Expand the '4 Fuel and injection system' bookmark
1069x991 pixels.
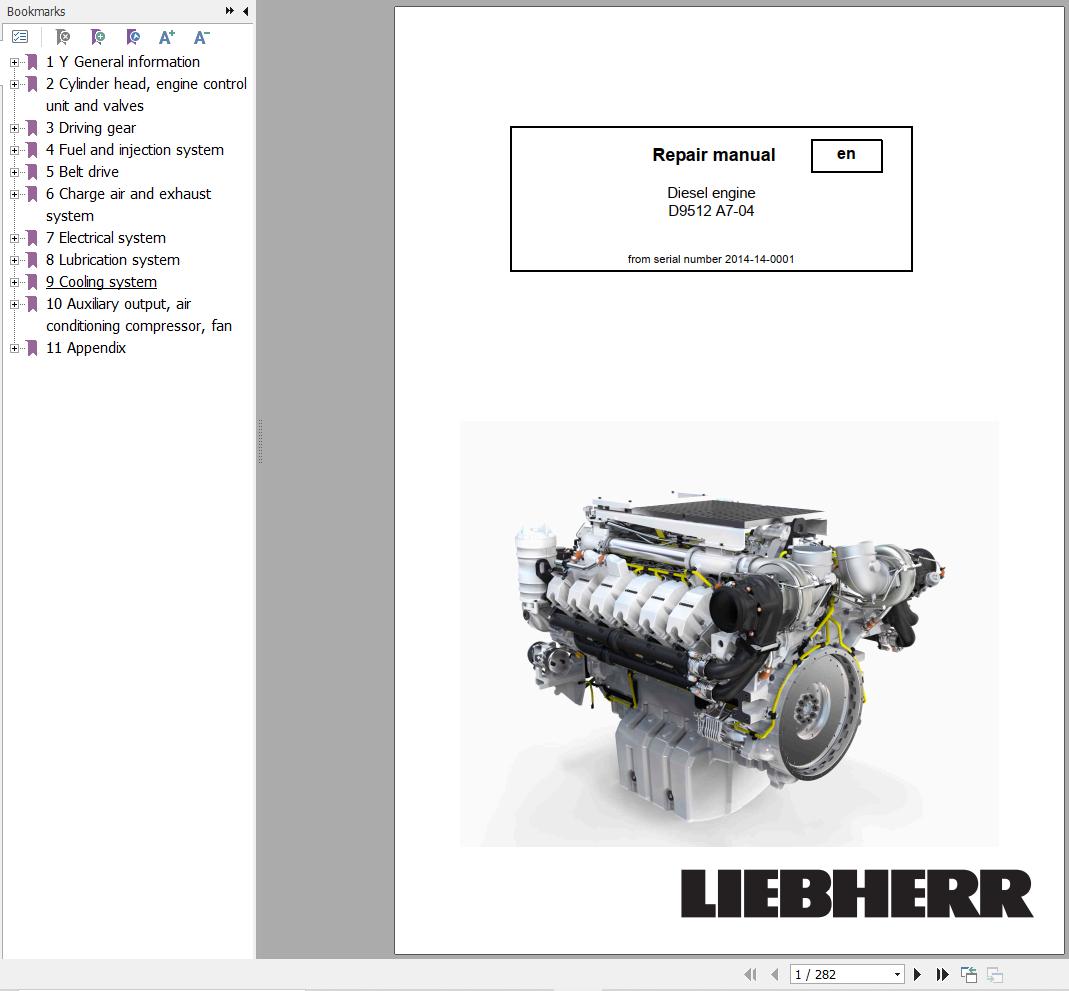click(14, 150)
